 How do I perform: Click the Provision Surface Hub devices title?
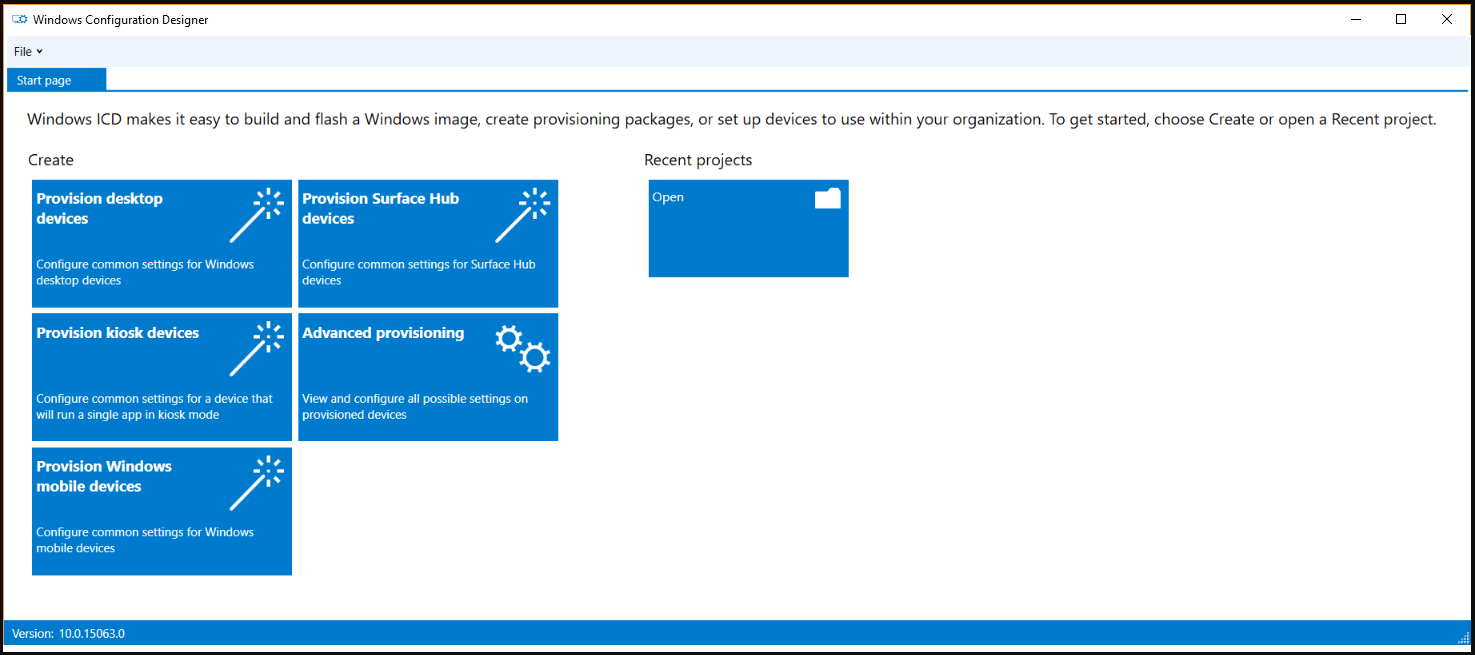point(380,208)
